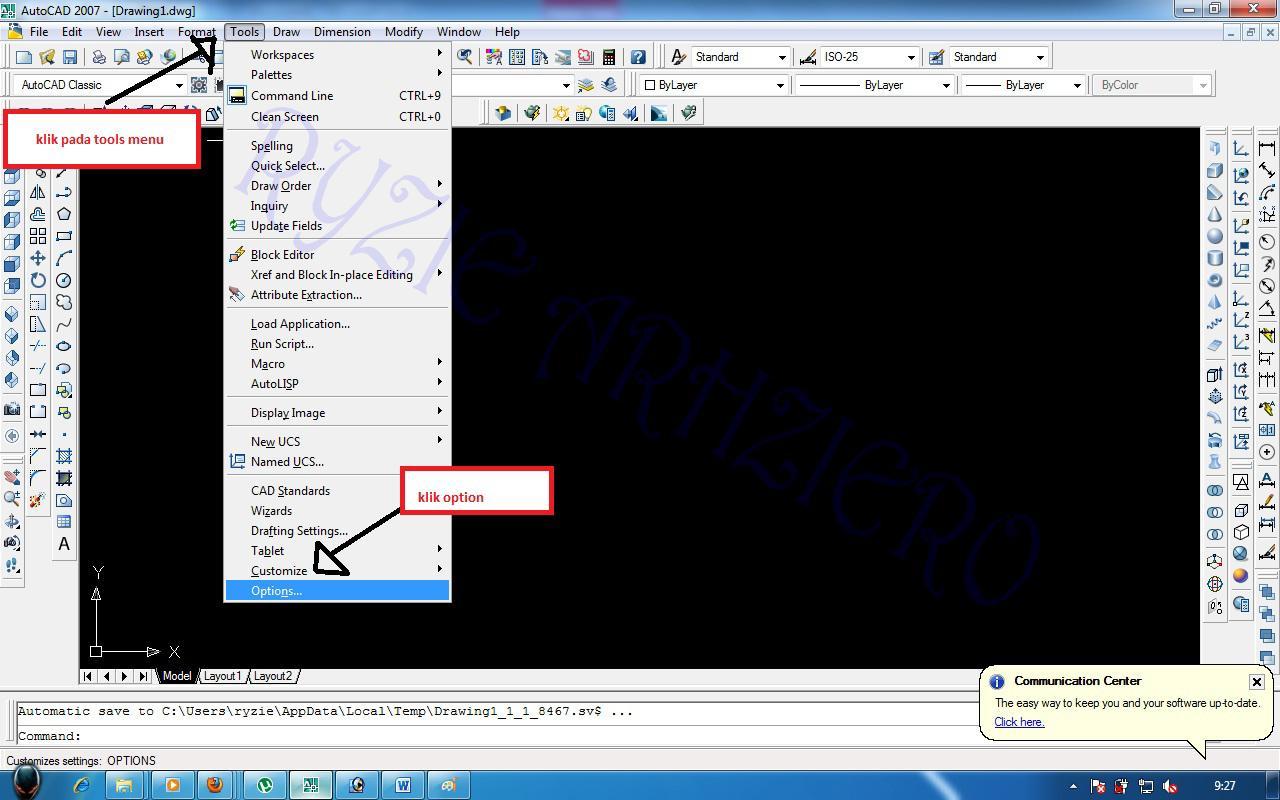Click the New drawing icon
Image resolution: width=1280 pixels, height=800 pixels.
pyautogui.click(x=24, y=58)
